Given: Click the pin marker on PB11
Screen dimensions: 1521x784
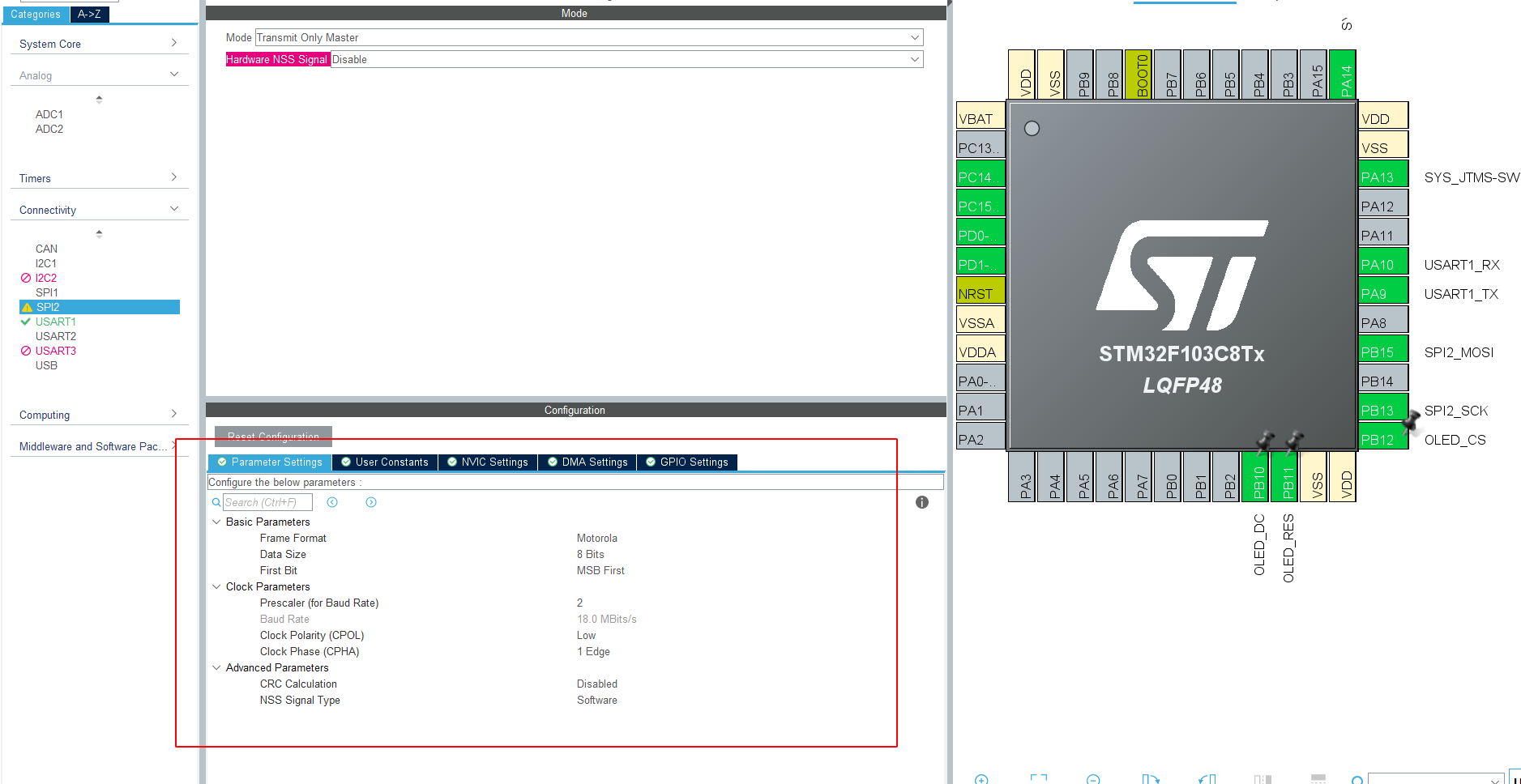Looking at the screenshot, I should 1294,441.
